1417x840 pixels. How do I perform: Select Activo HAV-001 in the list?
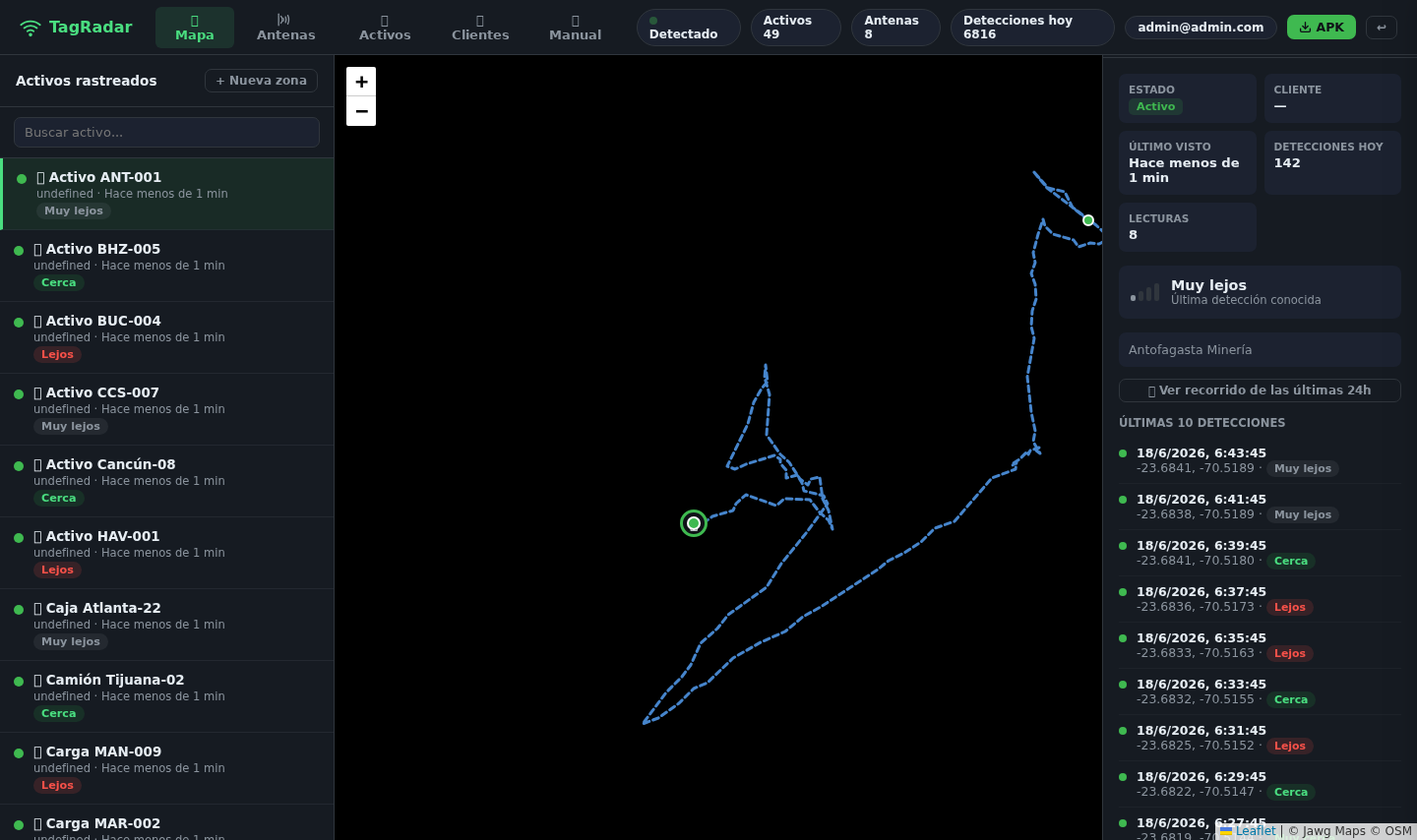[x=167, y=553]
